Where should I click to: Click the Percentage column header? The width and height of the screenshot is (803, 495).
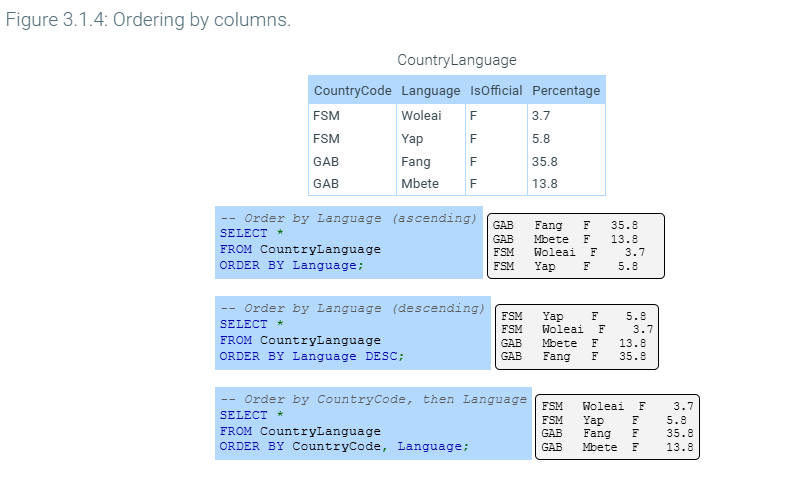tap(566, 90)
